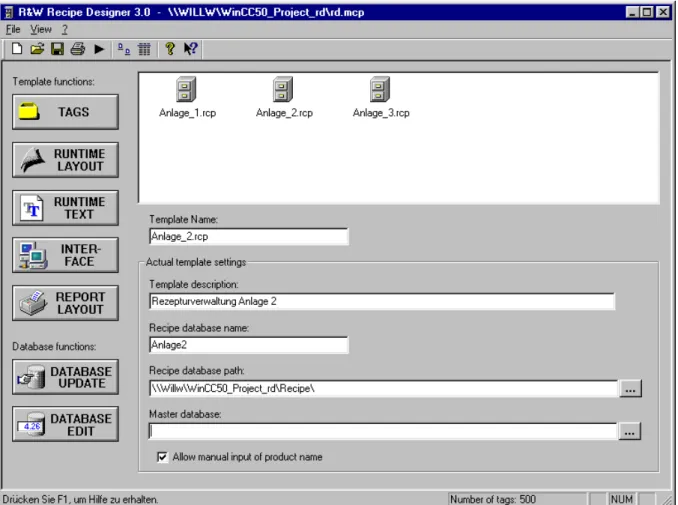Open the RUNTIME LAYOUT function
Image resolution: width=678 pixels, height=505 pixels.
(x=65, y=160)
